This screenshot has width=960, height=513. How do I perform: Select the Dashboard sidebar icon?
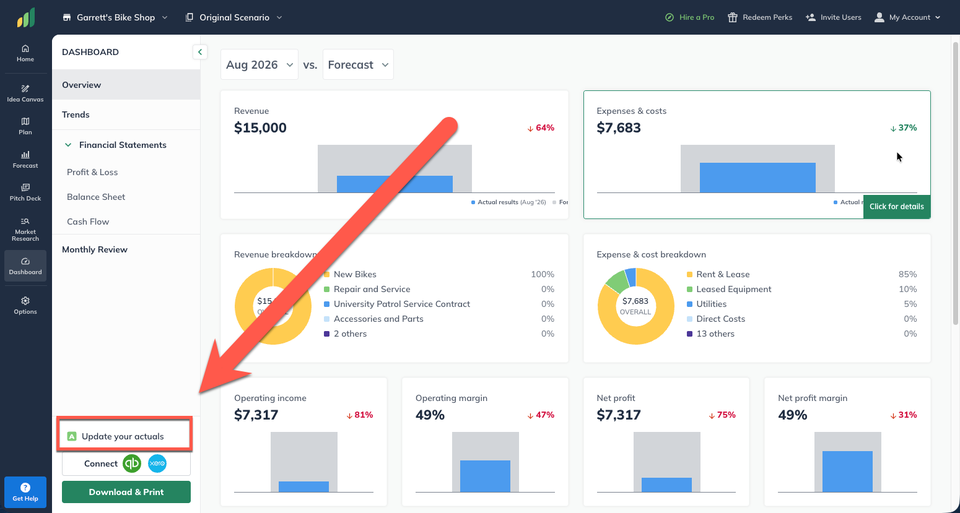click(x=25, y=266)
